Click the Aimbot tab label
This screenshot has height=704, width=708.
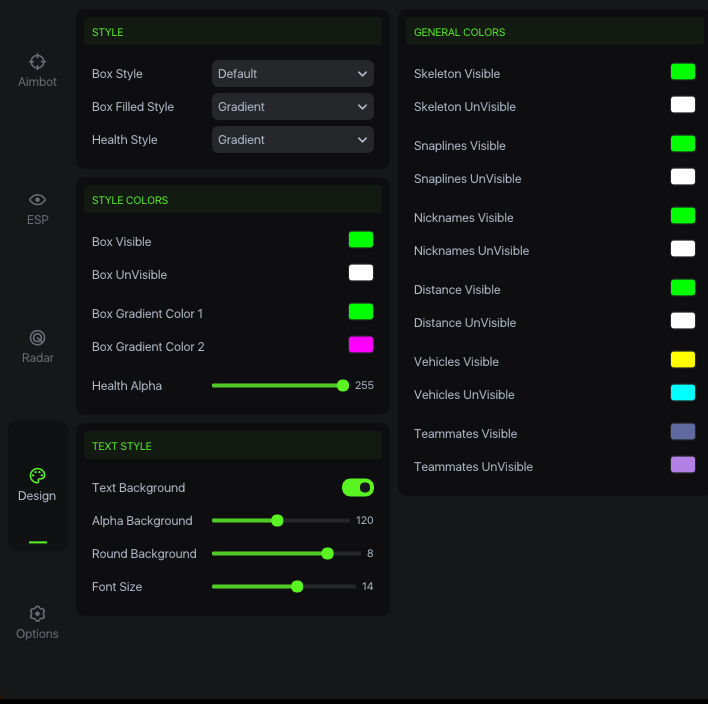pos(38,82)
